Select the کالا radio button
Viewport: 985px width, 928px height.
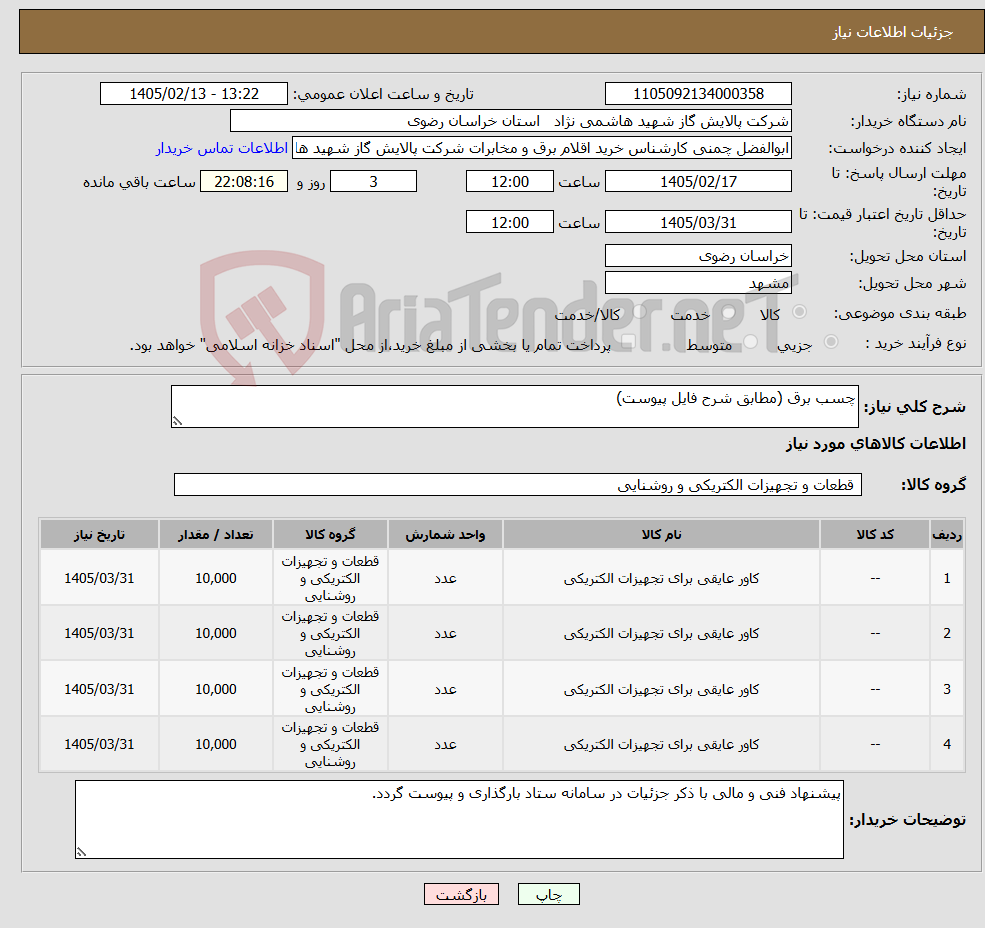click(x=800, y=312)
